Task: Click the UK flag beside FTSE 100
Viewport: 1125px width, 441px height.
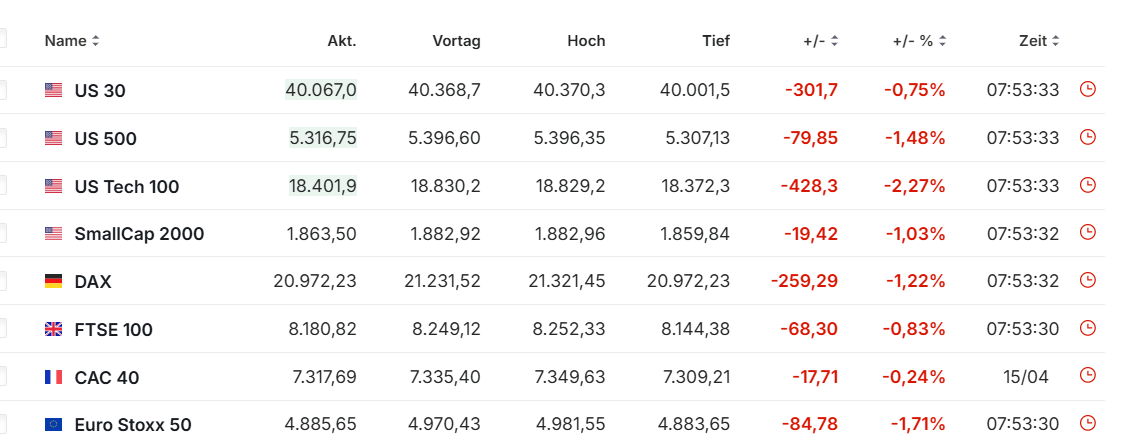Action: pos(54,329)
